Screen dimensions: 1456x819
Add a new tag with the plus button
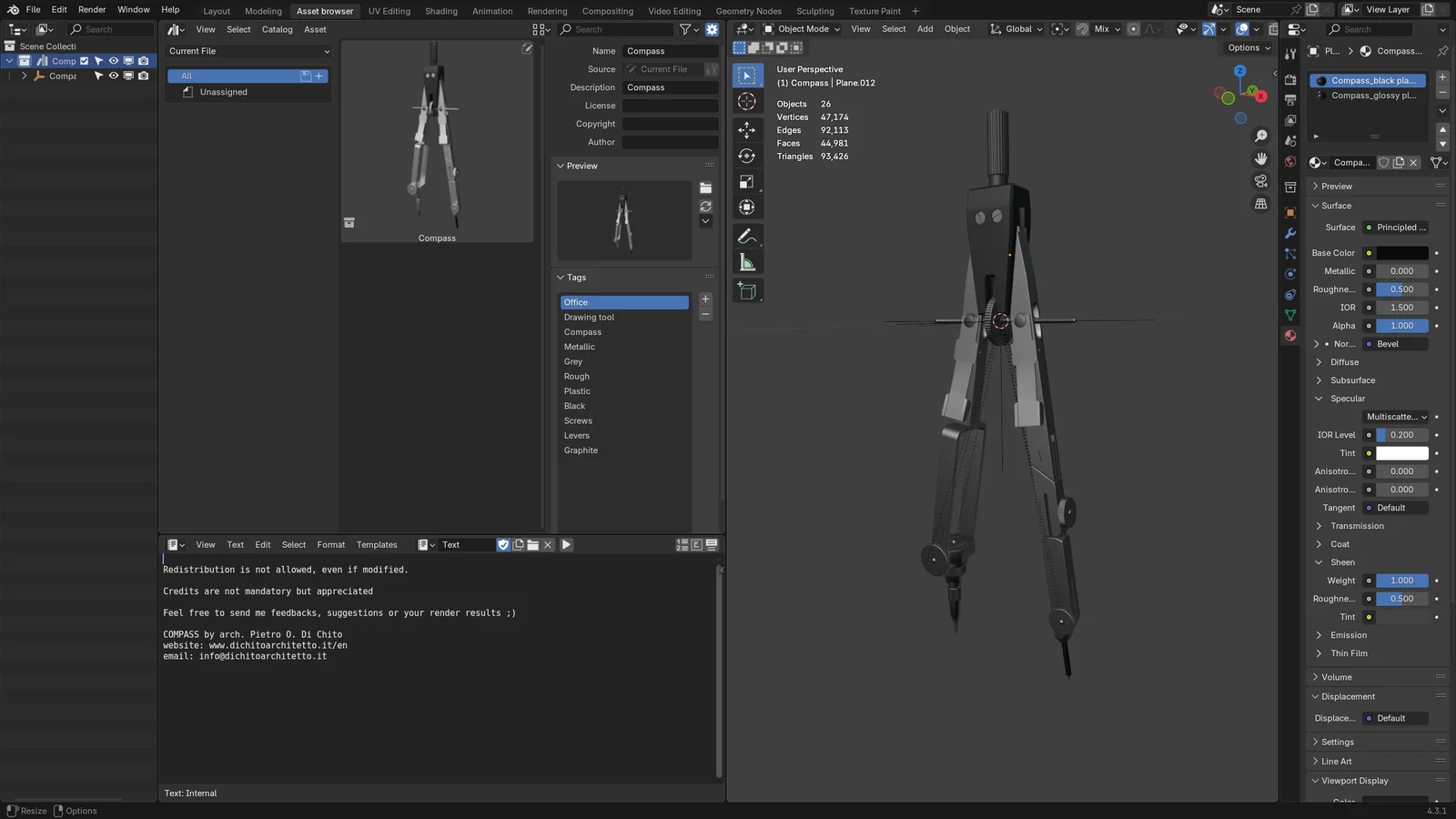point(705,298)
